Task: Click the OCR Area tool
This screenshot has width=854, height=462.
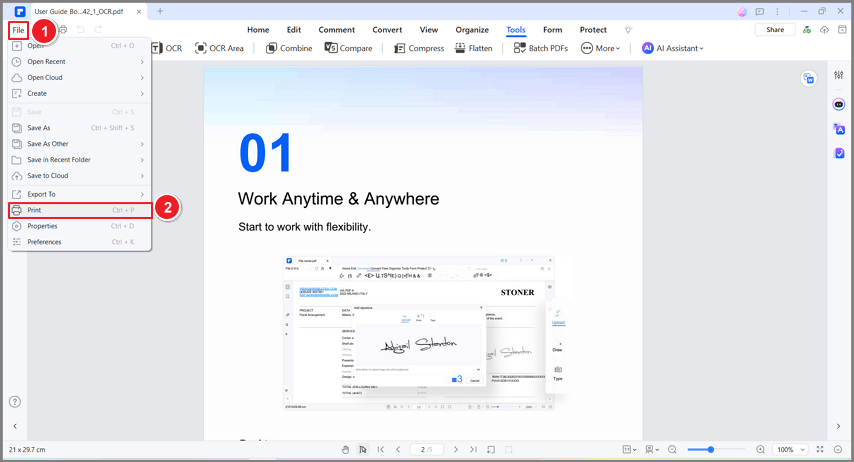Action: tap(219, 48)
